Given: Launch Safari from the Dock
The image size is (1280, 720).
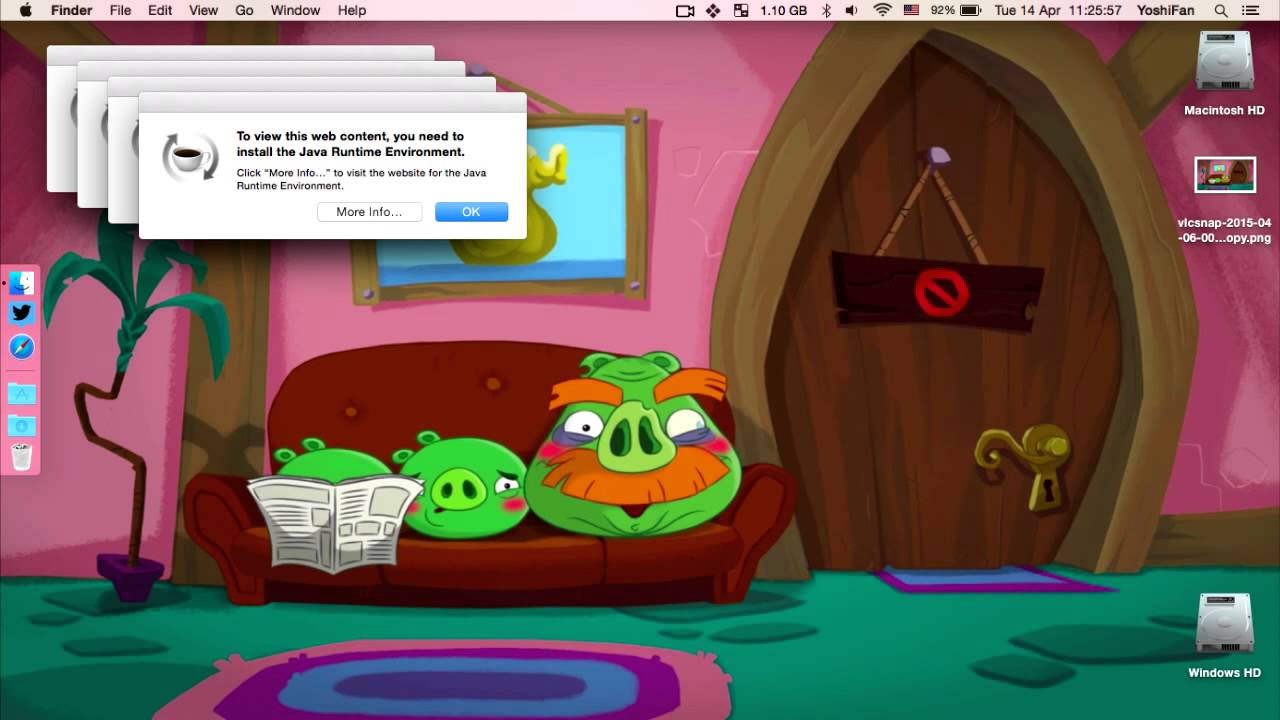Looking at the screenshot, I should (x=21, y=347).
